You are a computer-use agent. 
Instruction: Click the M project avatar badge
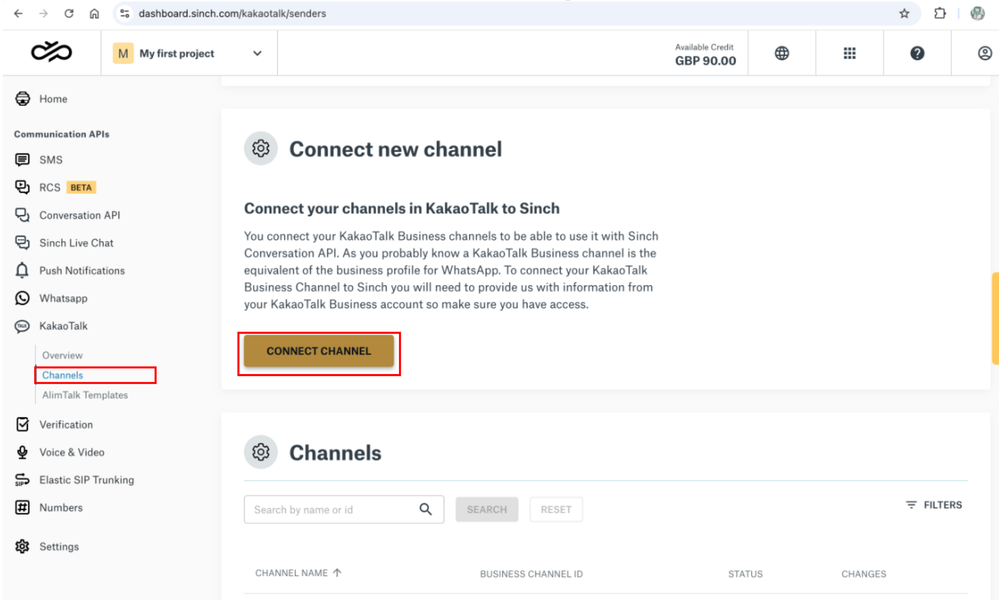[x=123, y=54]
